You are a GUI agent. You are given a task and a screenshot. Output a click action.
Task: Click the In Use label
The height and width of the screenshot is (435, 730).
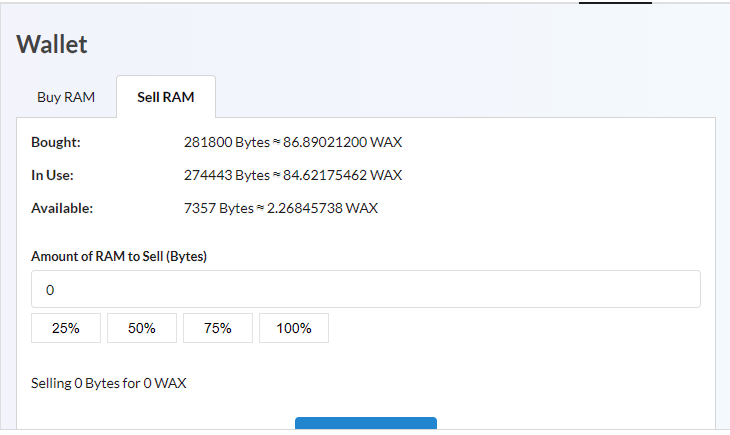click(x=52, y=175)
